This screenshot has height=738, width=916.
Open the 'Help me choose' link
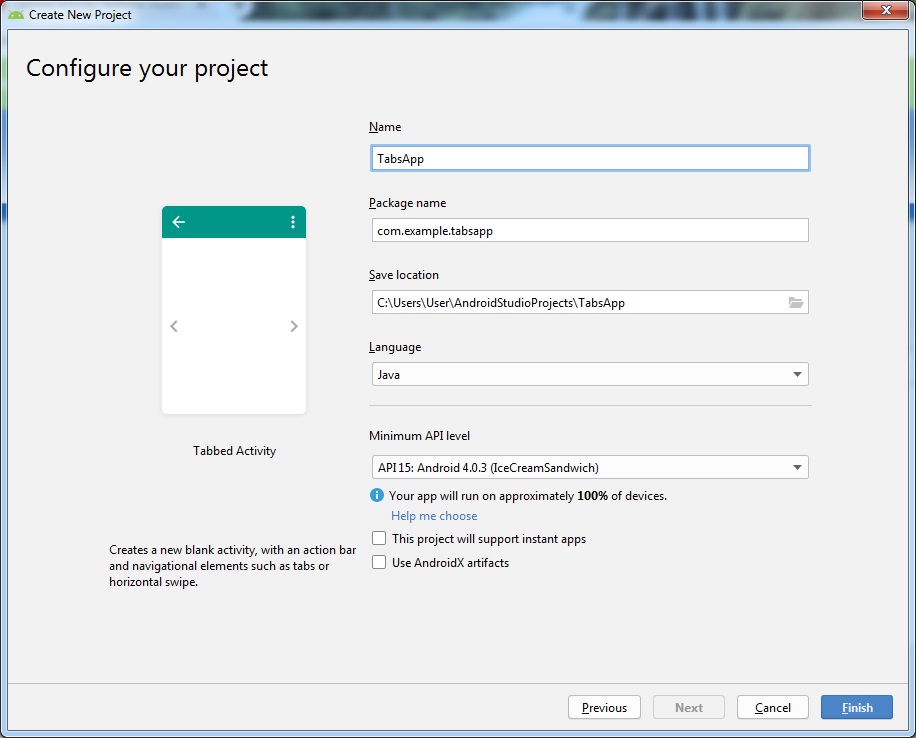coord(434,516)
